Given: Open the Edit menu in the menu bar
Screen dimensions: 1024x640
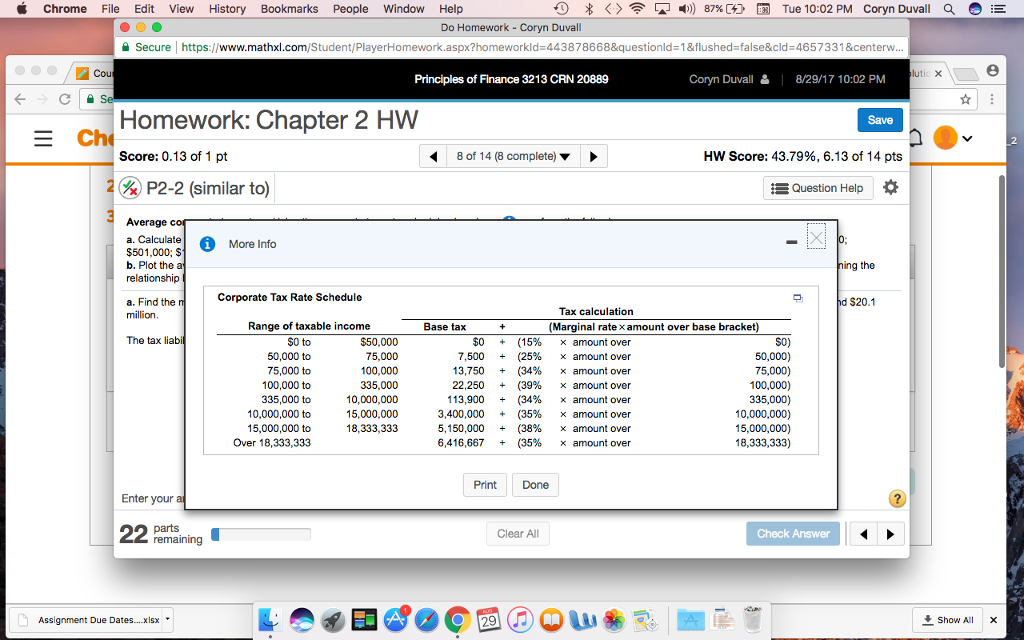Looking at the screenshot, I should point(144,8).
